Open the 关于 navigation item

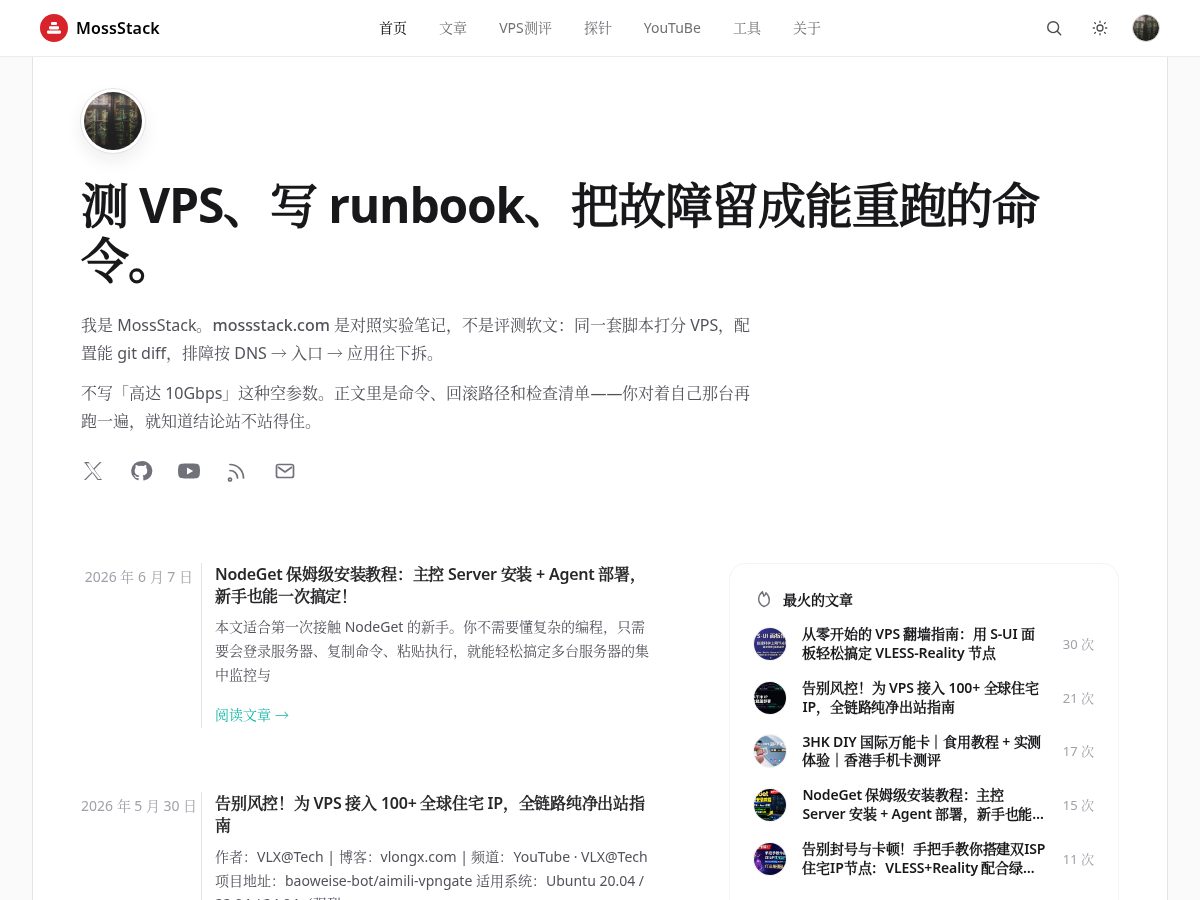(807, 28)
